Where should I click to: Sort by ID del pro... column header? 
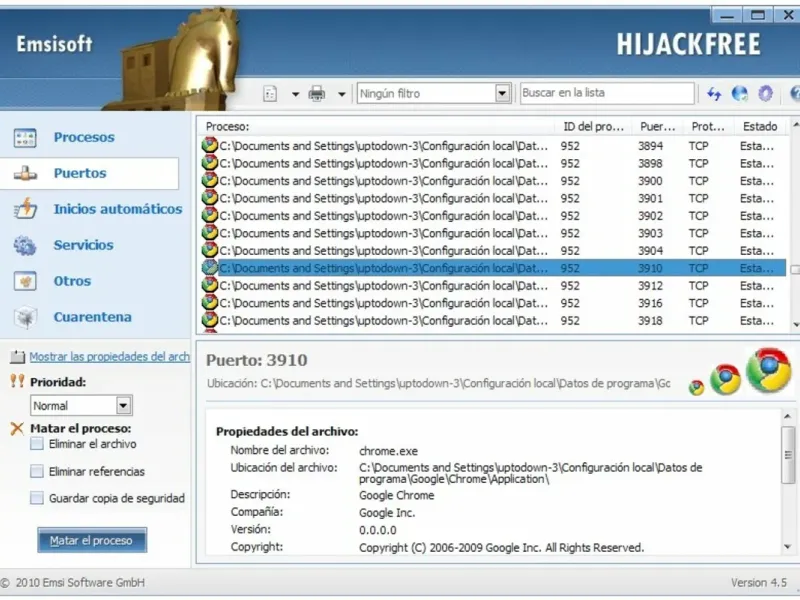[x=594, y=127]
